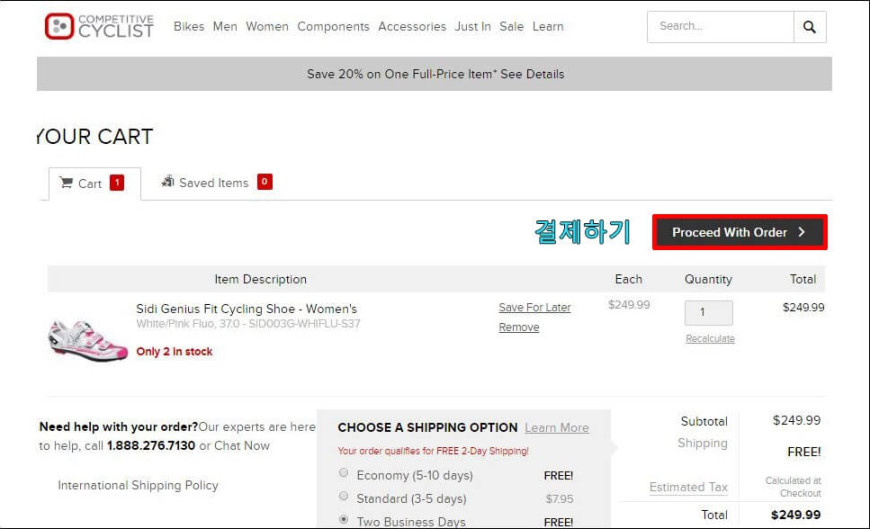Open the Components menu
This screenshot has height=529, width=870.
pyautogui.click(x=333, y=26)
